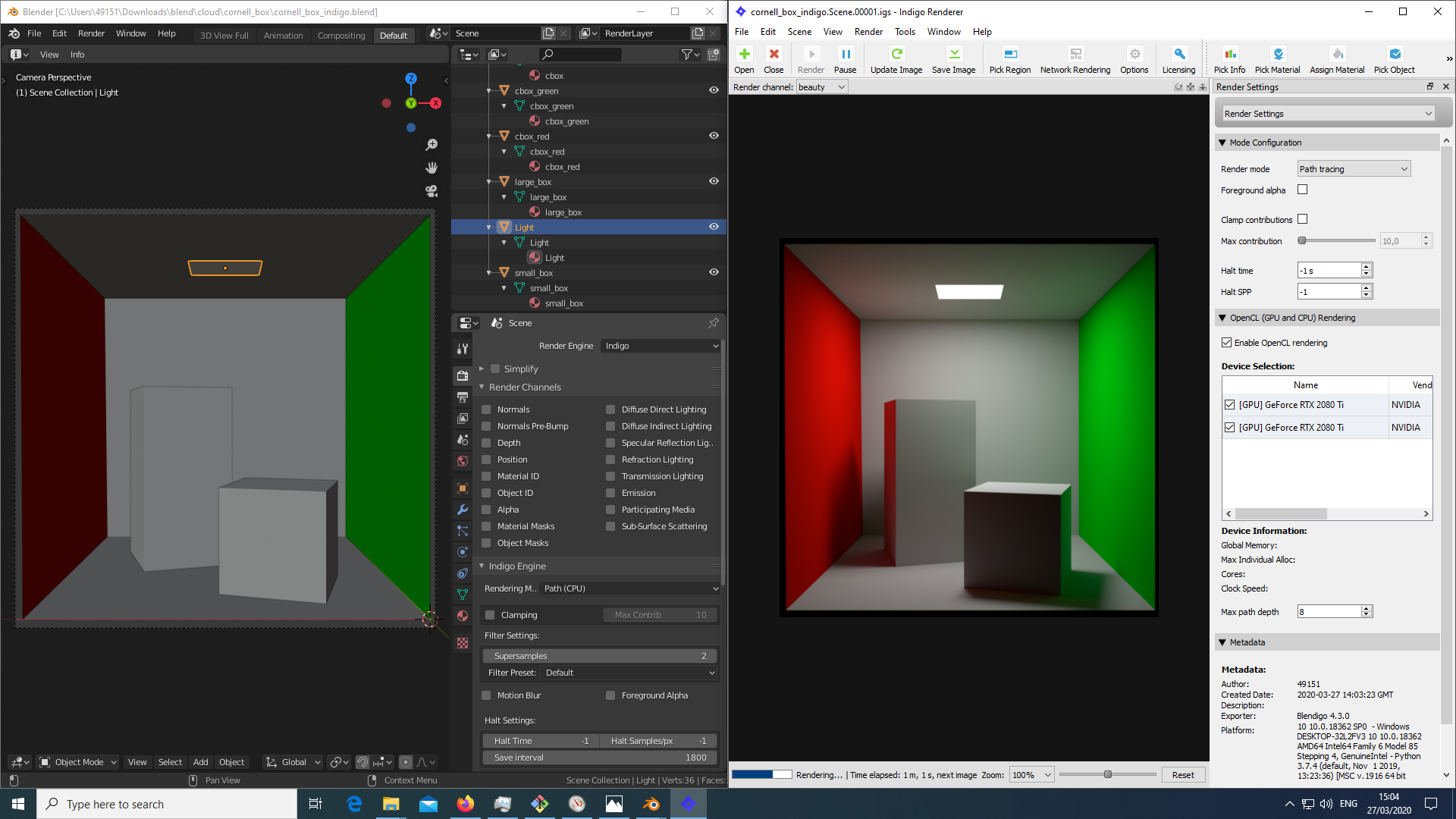Screen dimensions: 1456x819
Task: Click the Object menu in Blender menu bar
Action: (x=231, y=761)
